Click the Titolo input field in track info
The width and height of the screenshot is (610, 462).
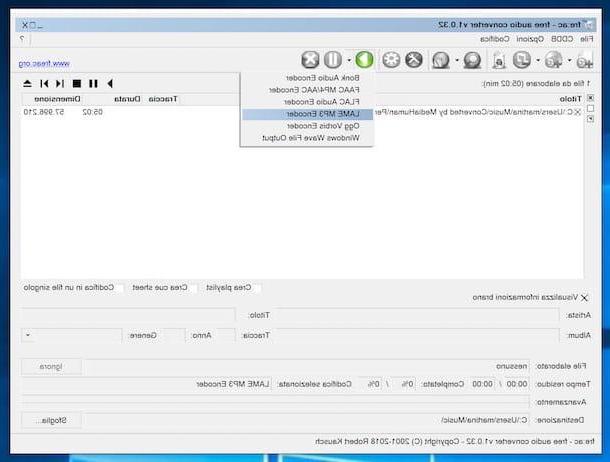tap(128, 315)
